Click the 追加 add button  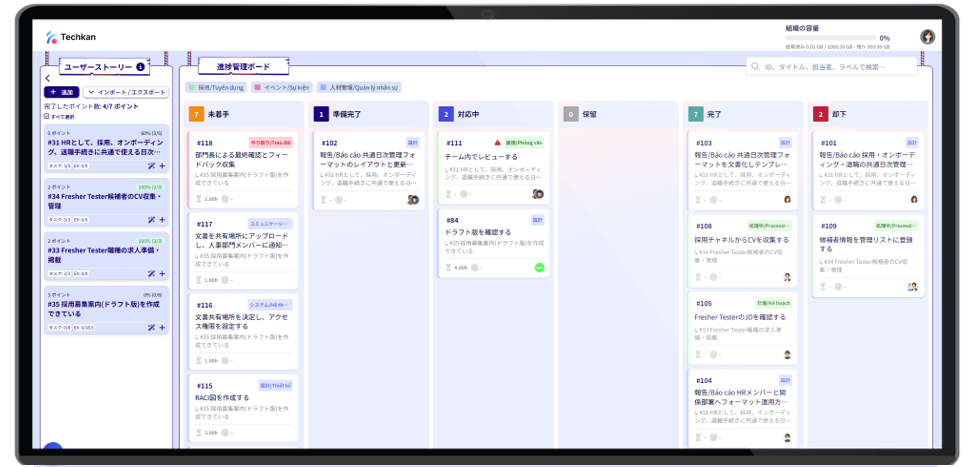(x=61, y=92)
